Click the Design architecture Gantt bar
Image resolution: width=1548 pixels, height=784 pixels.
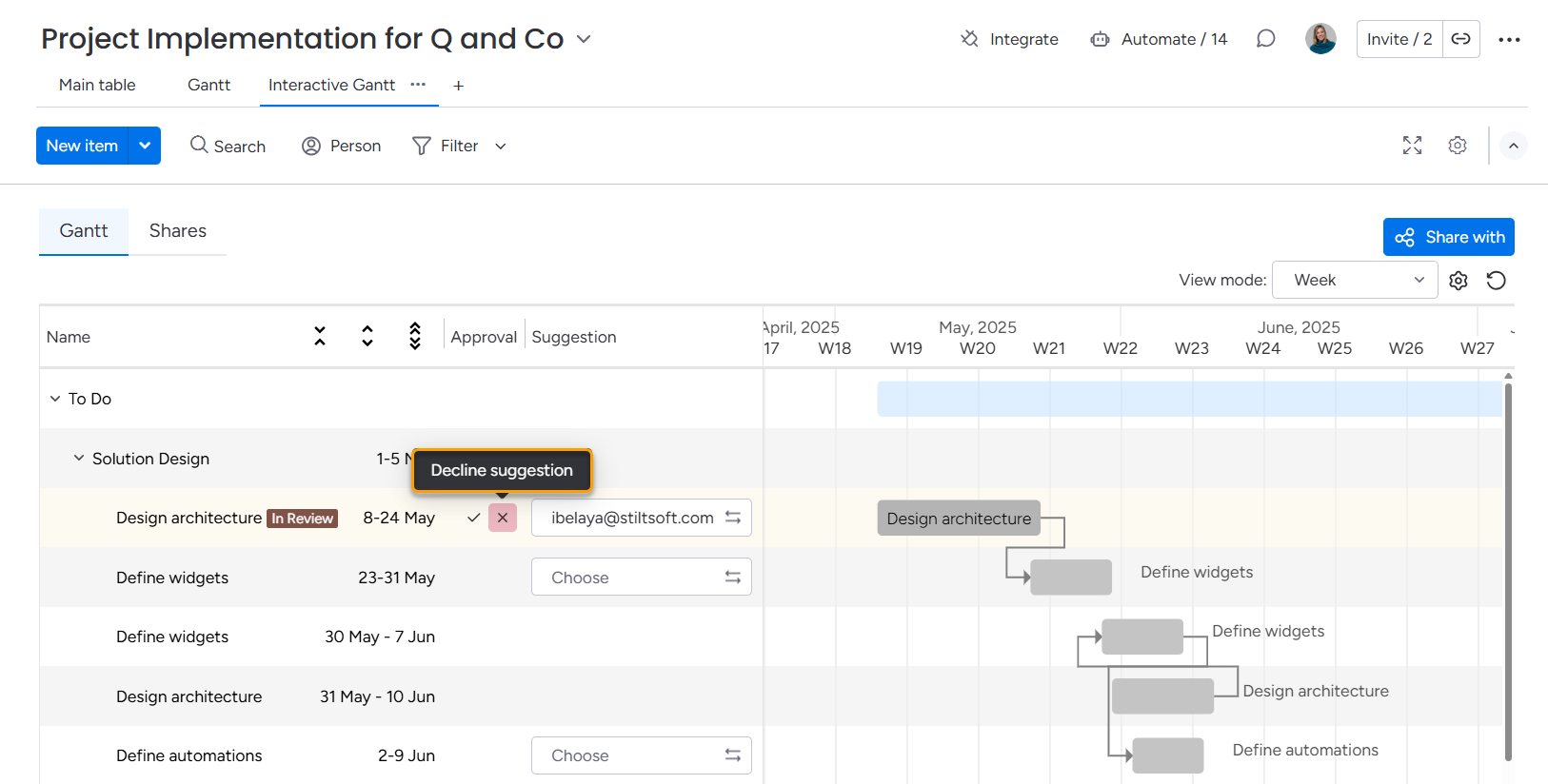tap(958, 519)
